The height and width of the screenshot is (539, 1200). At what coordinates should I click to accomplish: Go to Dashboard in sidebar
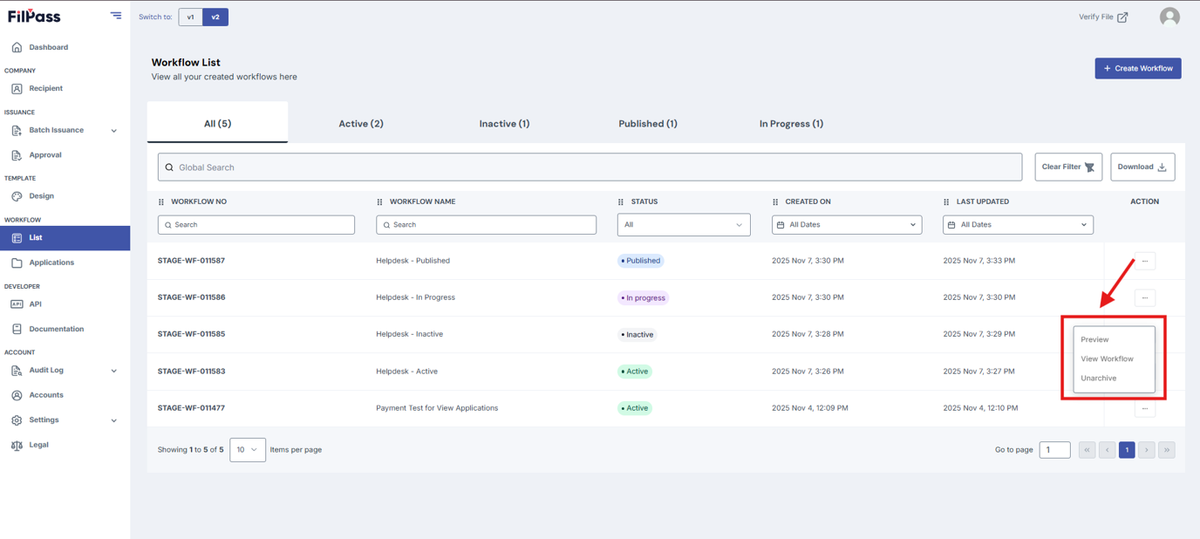pyautogui.click(x=48, y=47)
